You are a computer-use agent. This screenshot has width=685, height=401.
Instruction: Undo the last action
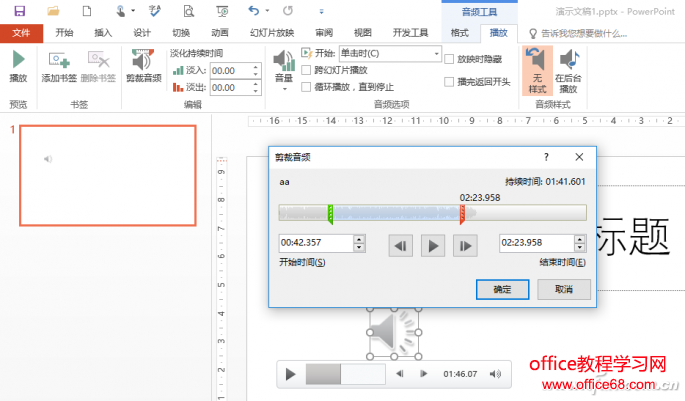[x=254, y=10]
